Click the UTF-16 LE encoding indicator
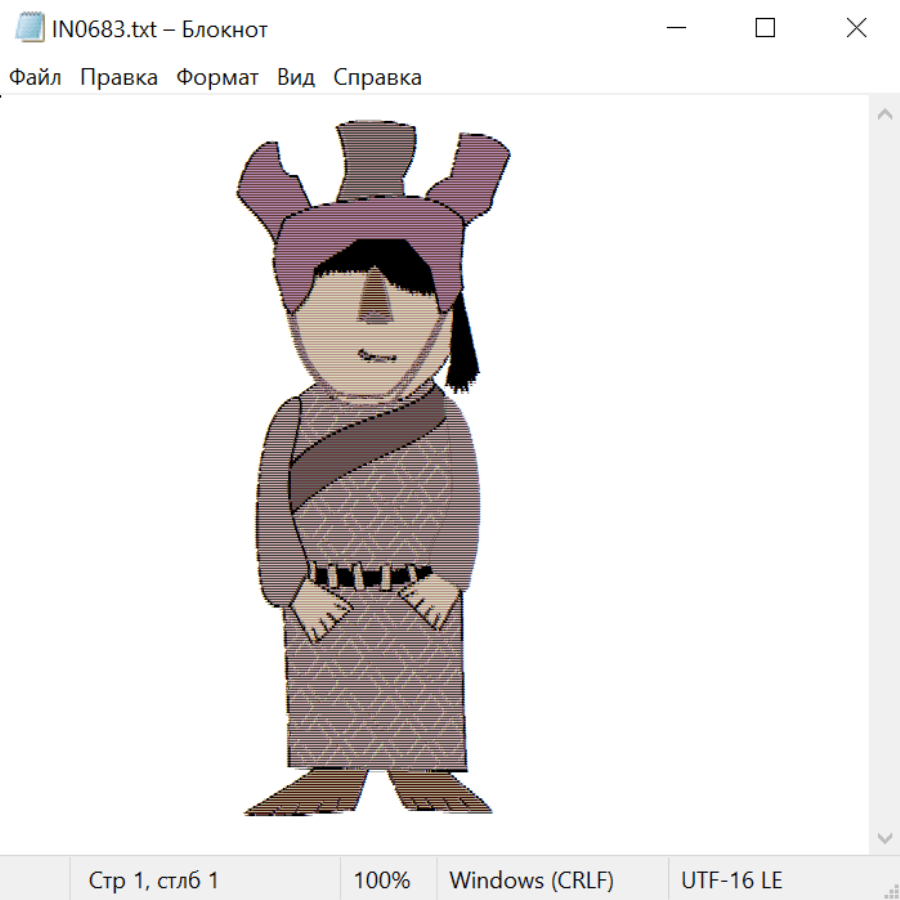This screenshot has height=900, width=900. coord(732,881)
